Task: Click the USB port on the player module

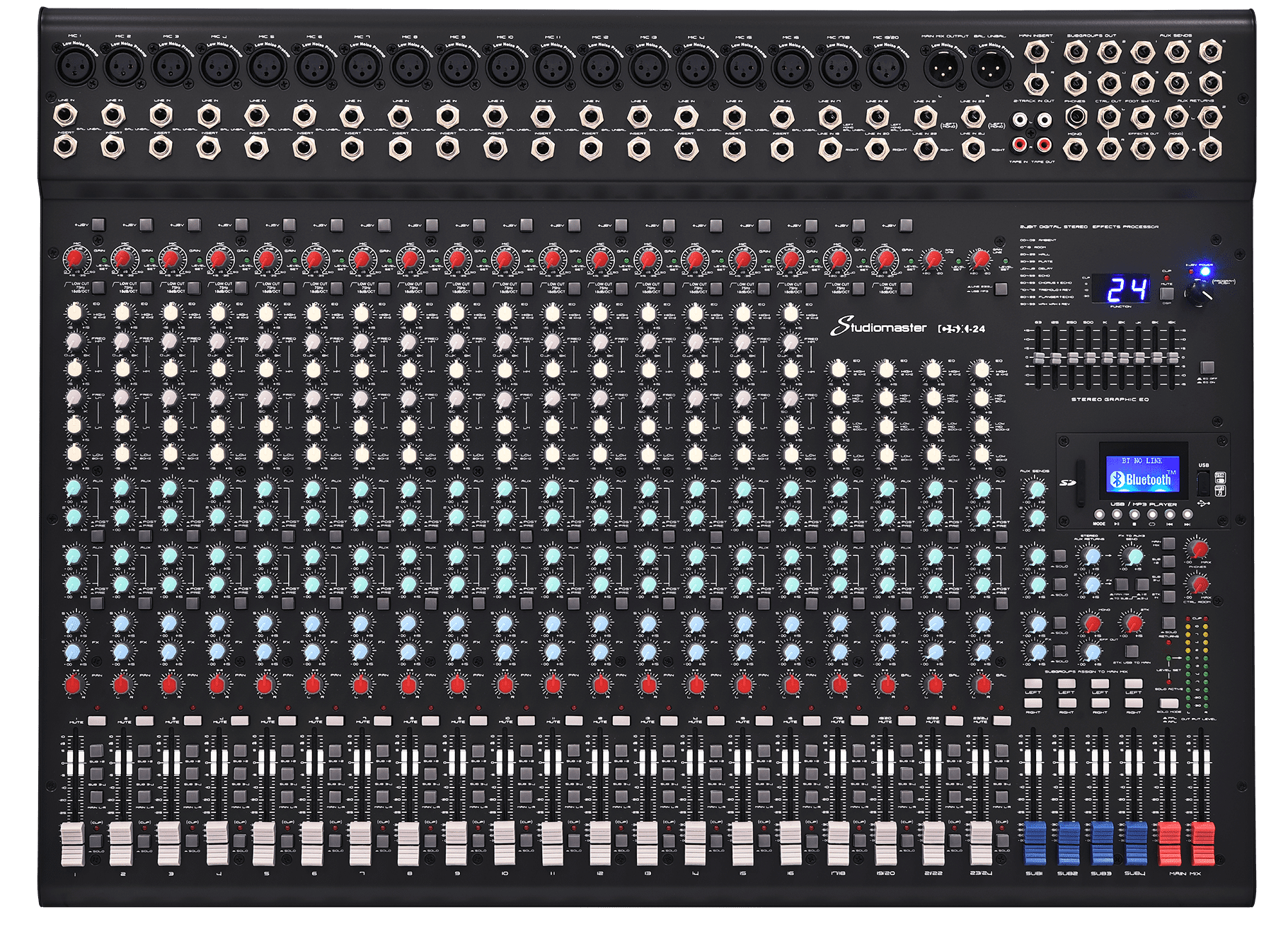Action: pyautogui.click(x=1203, y=484)
